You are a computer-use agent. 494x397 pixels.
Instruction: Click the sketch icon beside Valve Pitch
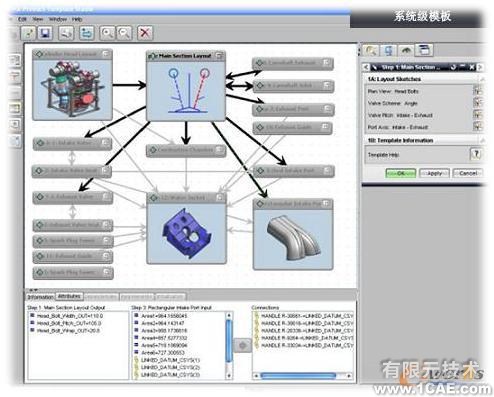(x=477, y=115)
